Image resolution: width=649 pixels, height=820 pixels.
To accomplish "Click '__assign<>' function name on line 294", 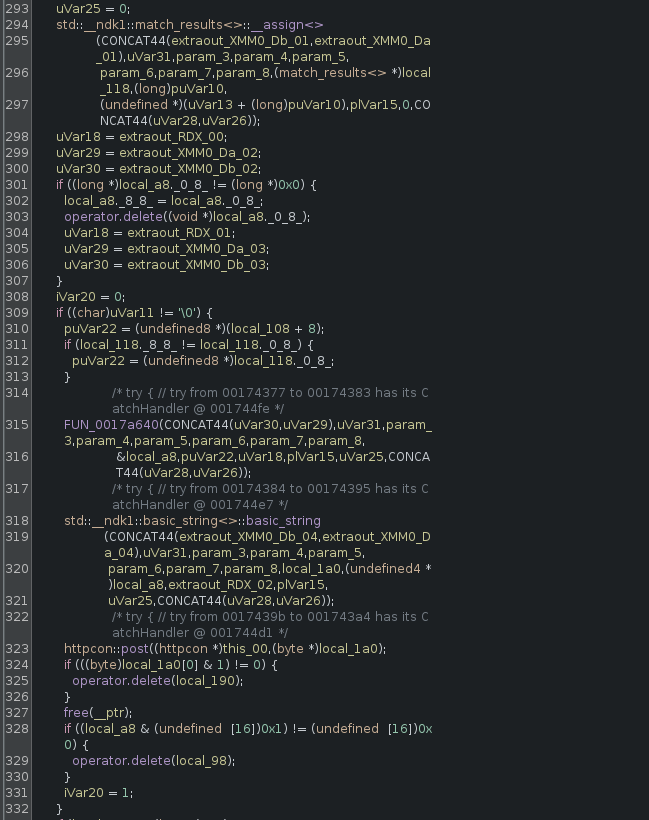I will click(287, 25).
